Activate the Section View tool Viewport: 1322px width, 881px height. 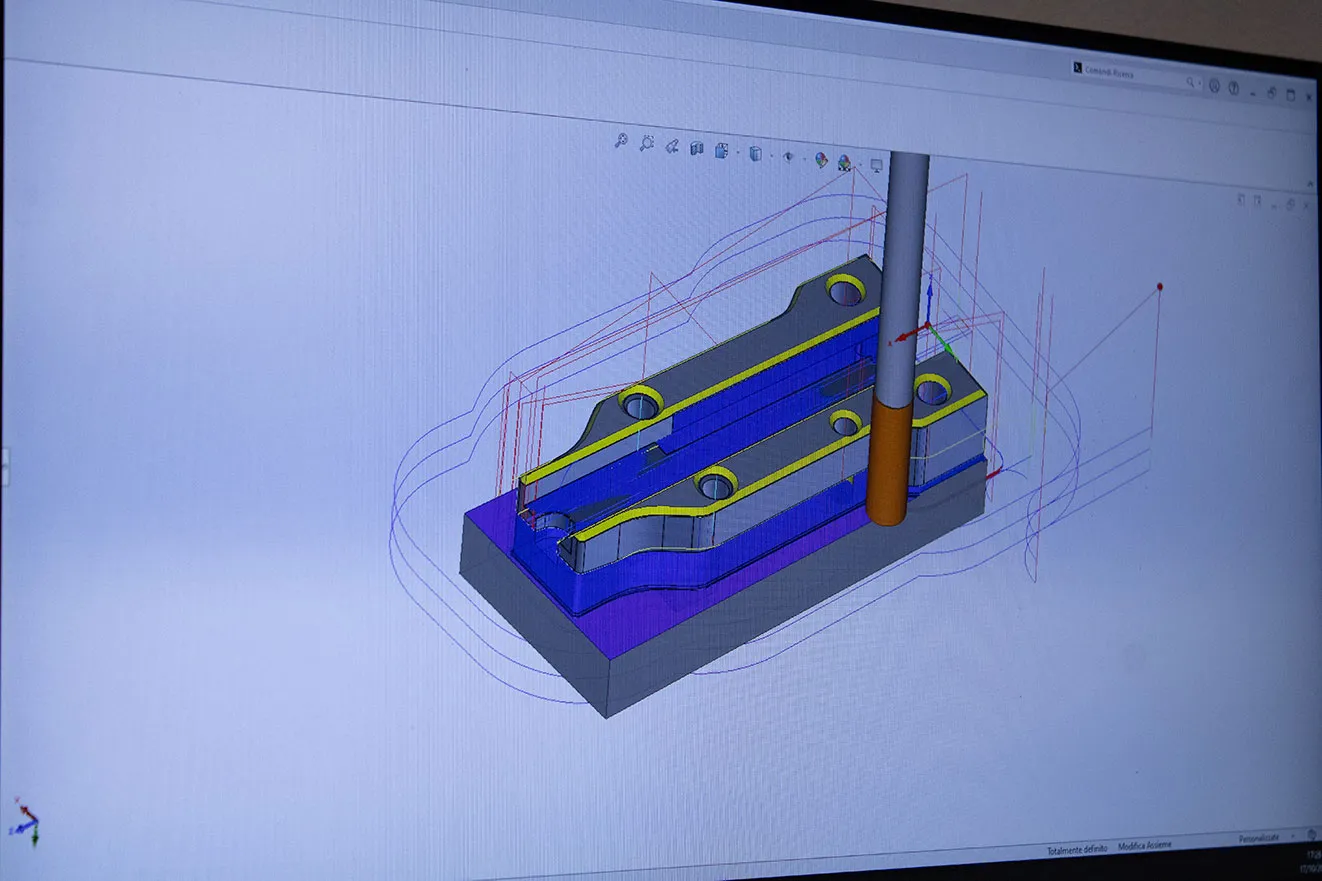click(697, 149)
